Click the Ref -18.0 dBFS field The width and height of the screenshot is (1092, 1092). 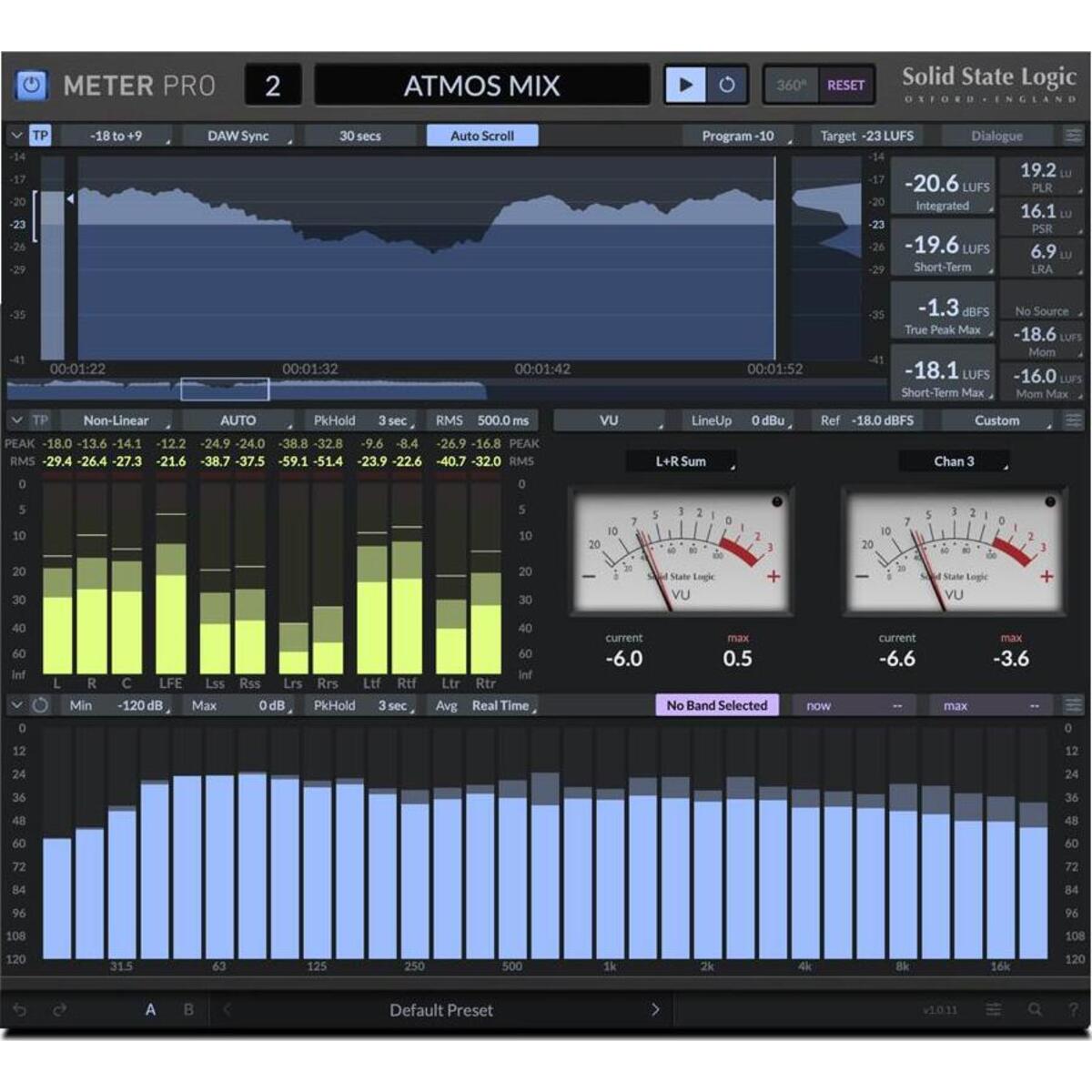[x=867, y=420]
